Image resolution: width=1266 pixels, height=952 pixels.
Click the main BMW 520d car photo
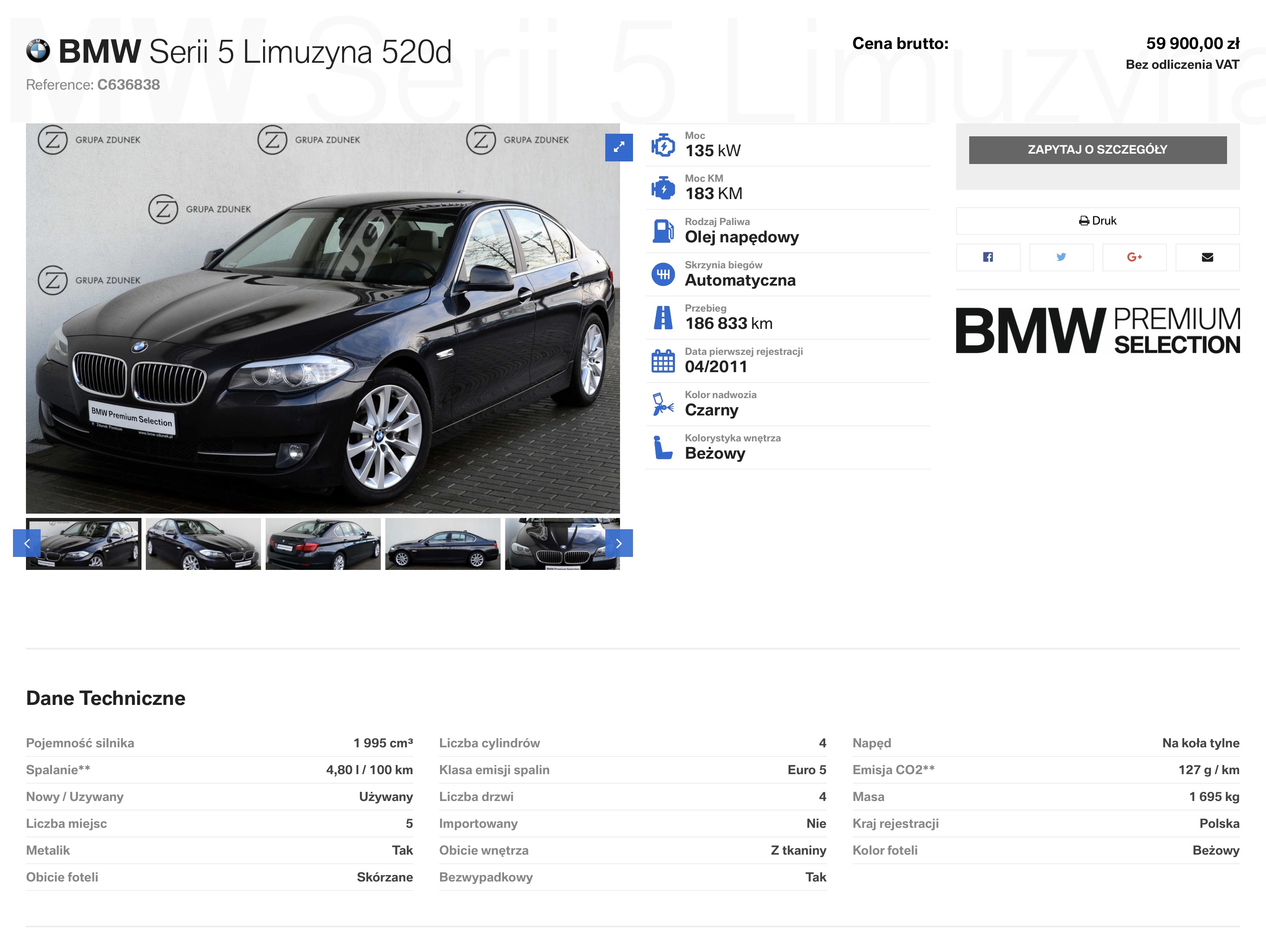(323, 318)
